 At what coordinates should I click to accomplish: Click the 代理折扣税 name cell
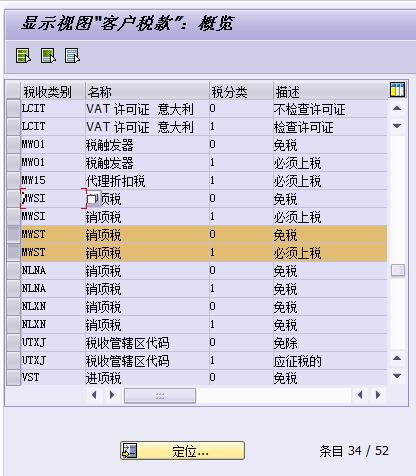[x=147, y=181]
